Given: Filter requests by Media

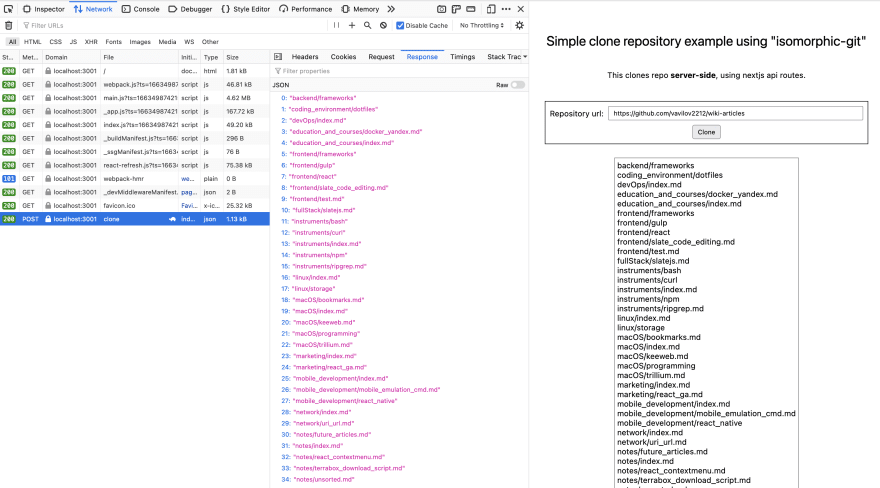Looking at the screenshot, I should pyautogui.click(x=167, y=42).
